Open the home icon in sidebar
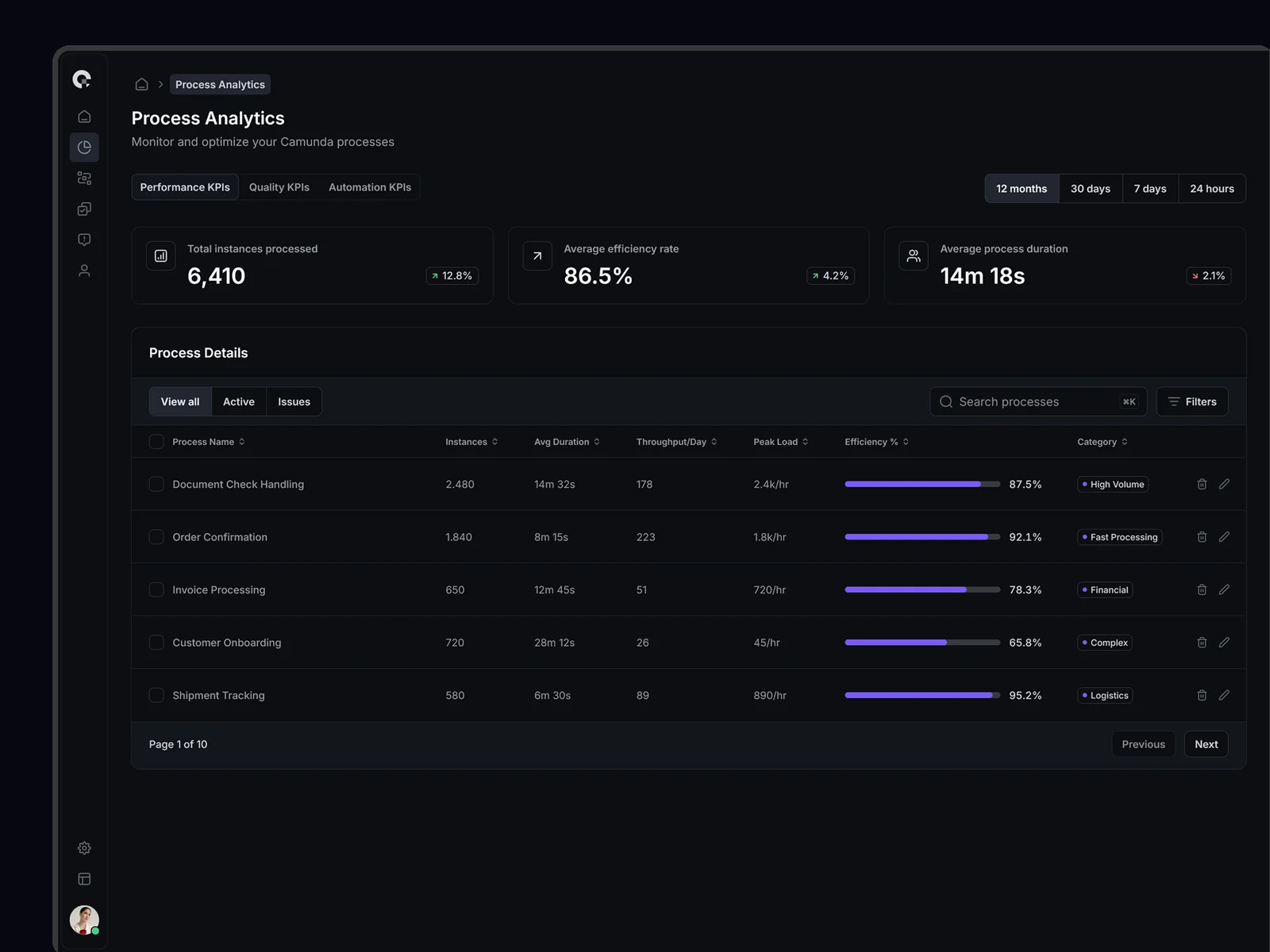The height and width of the screenshot is (952, 1270). (x=84, y=117)
